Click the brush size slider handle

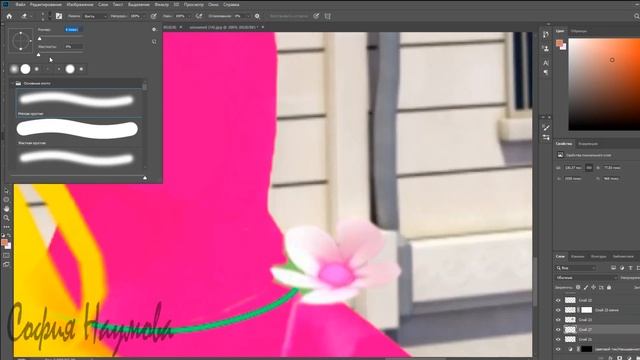point(40,38)
